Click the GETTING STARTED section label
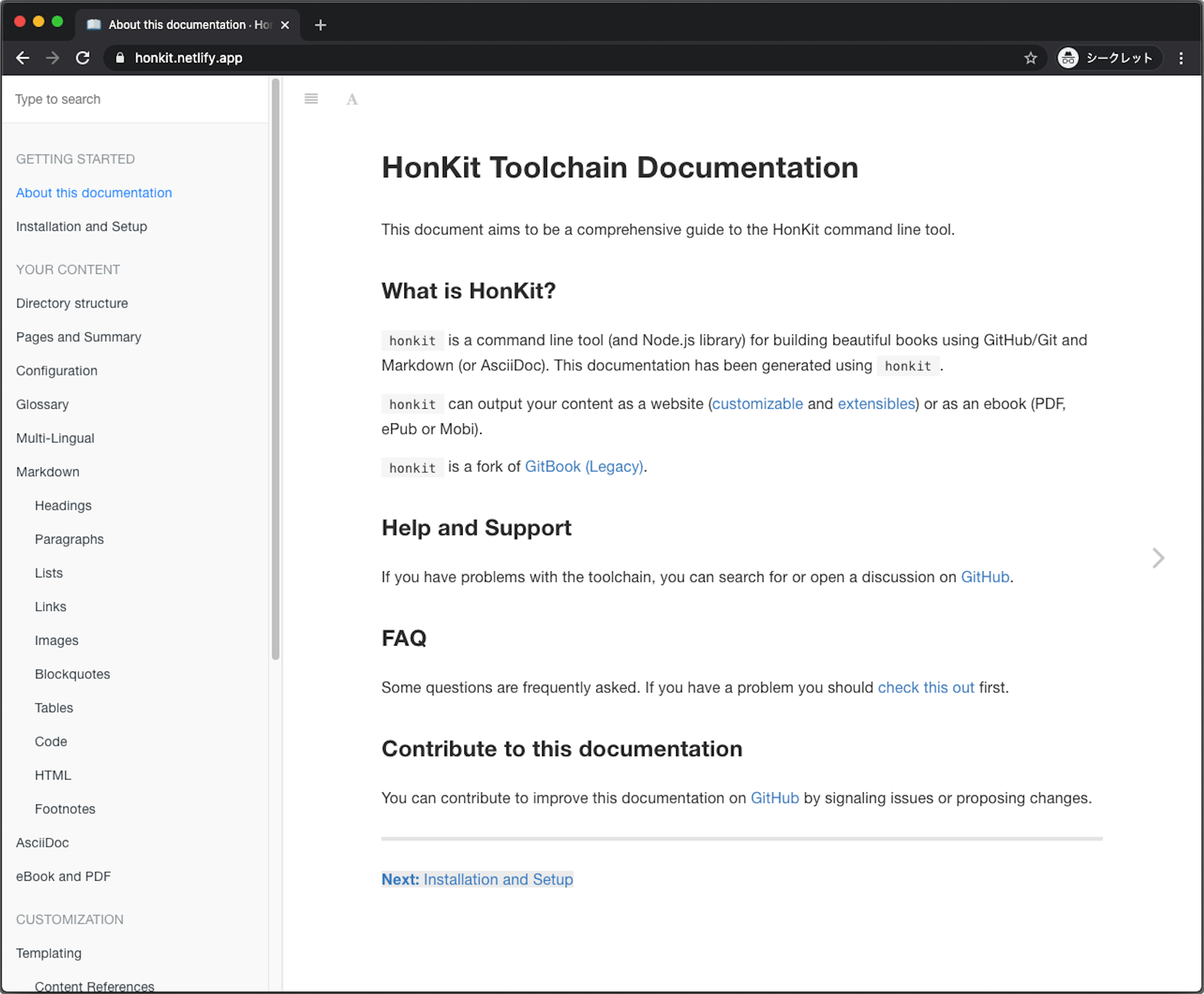This screenshot has width=1204, height=994. click(x=76, y=160)
